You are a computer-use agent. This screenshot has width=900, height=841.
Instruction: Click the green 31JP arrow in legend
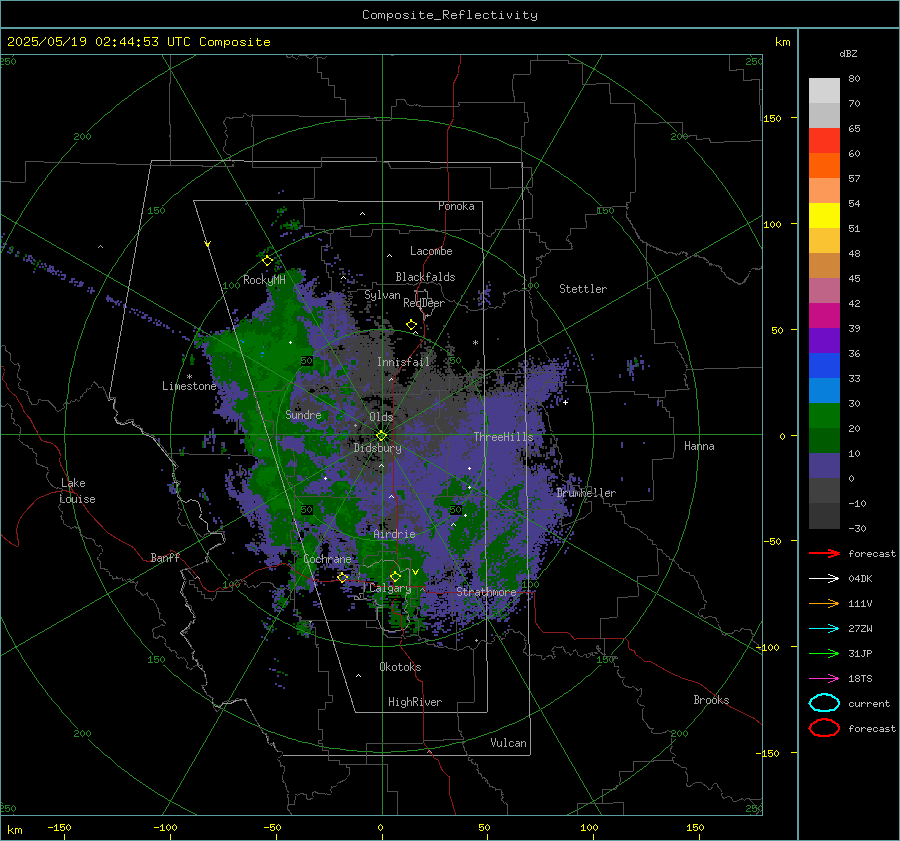(x=824, y=653)
